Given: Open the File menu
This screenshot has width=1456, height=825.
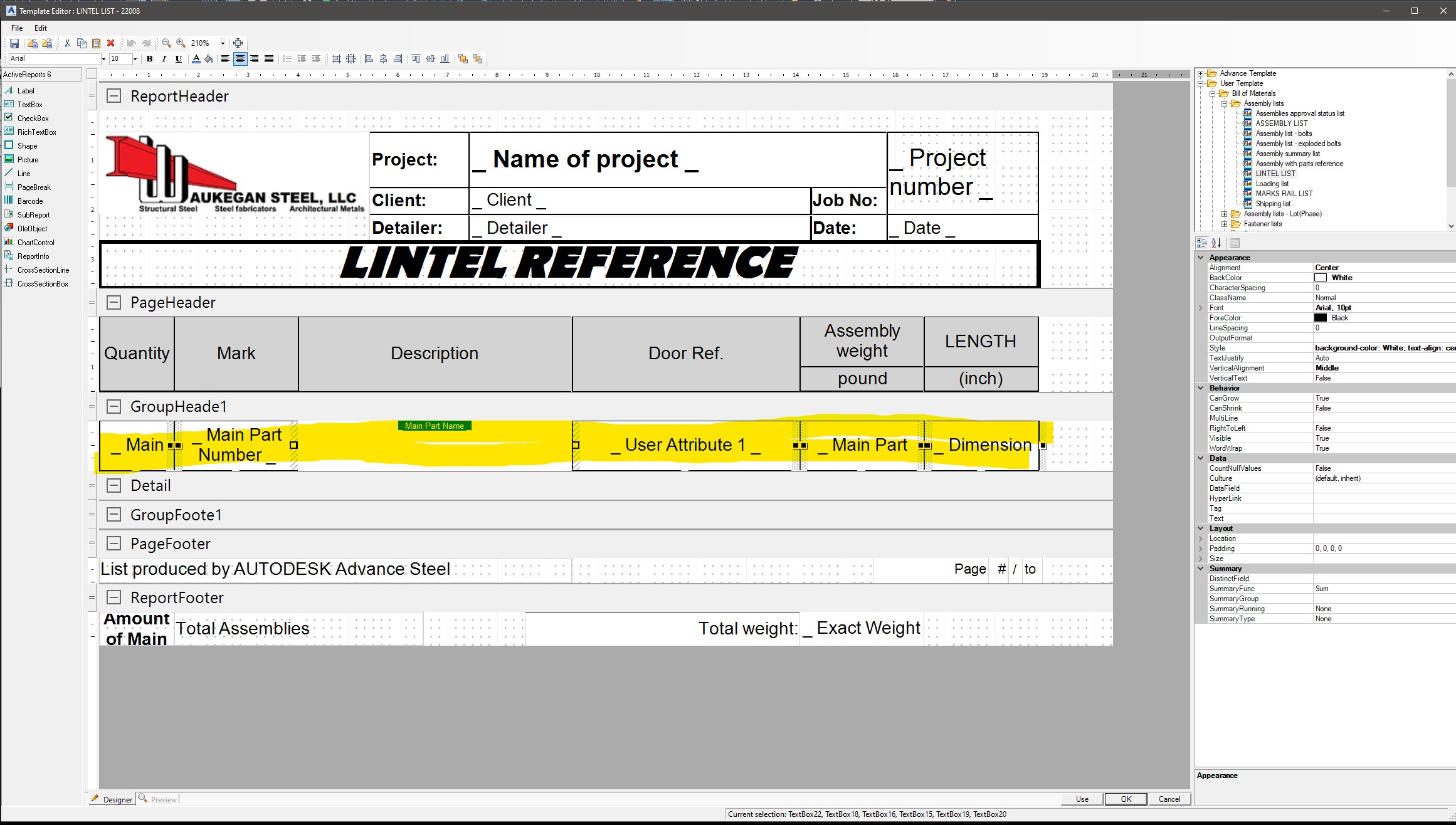Looking at the screenshot, I should (x=16, y=27).
